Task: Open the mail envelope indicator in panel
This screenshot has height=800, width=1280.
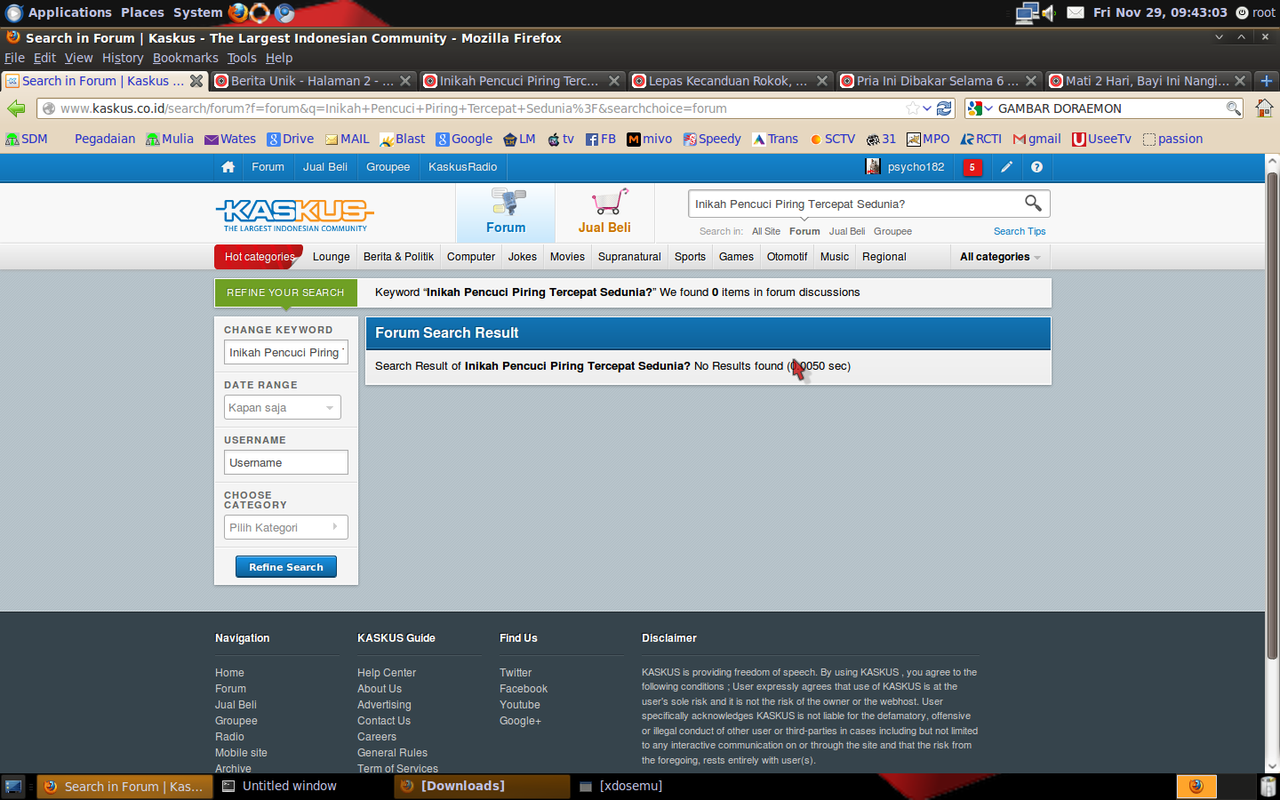Action: (x=1075, y=13)
